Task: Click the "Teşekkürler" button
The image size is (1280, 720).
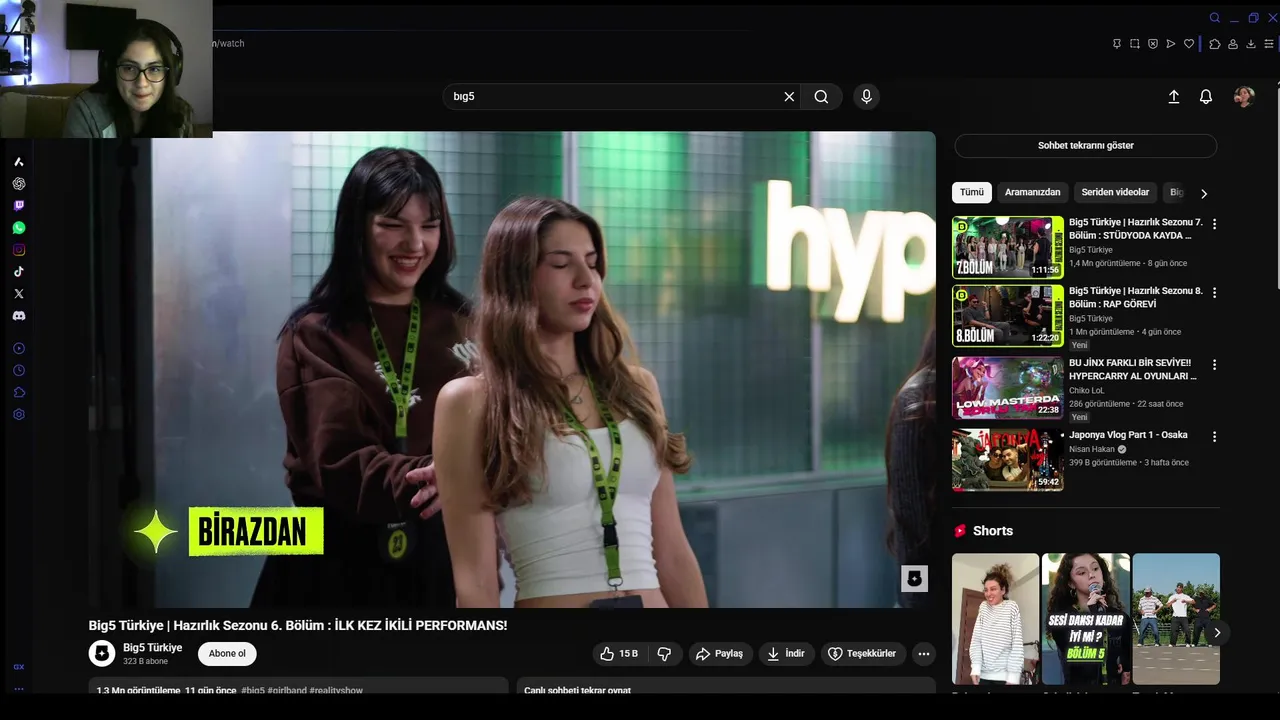Action: coord(862,654)
